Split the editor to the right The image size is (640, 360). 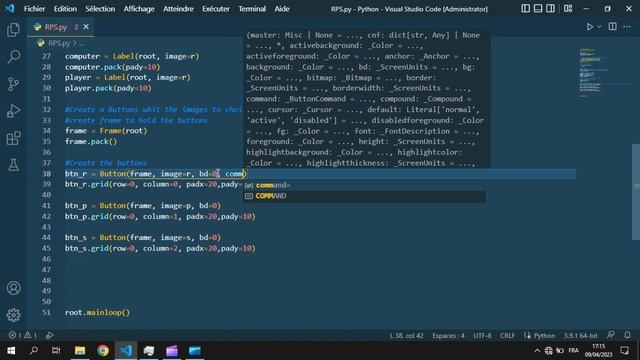pos(613,27)
